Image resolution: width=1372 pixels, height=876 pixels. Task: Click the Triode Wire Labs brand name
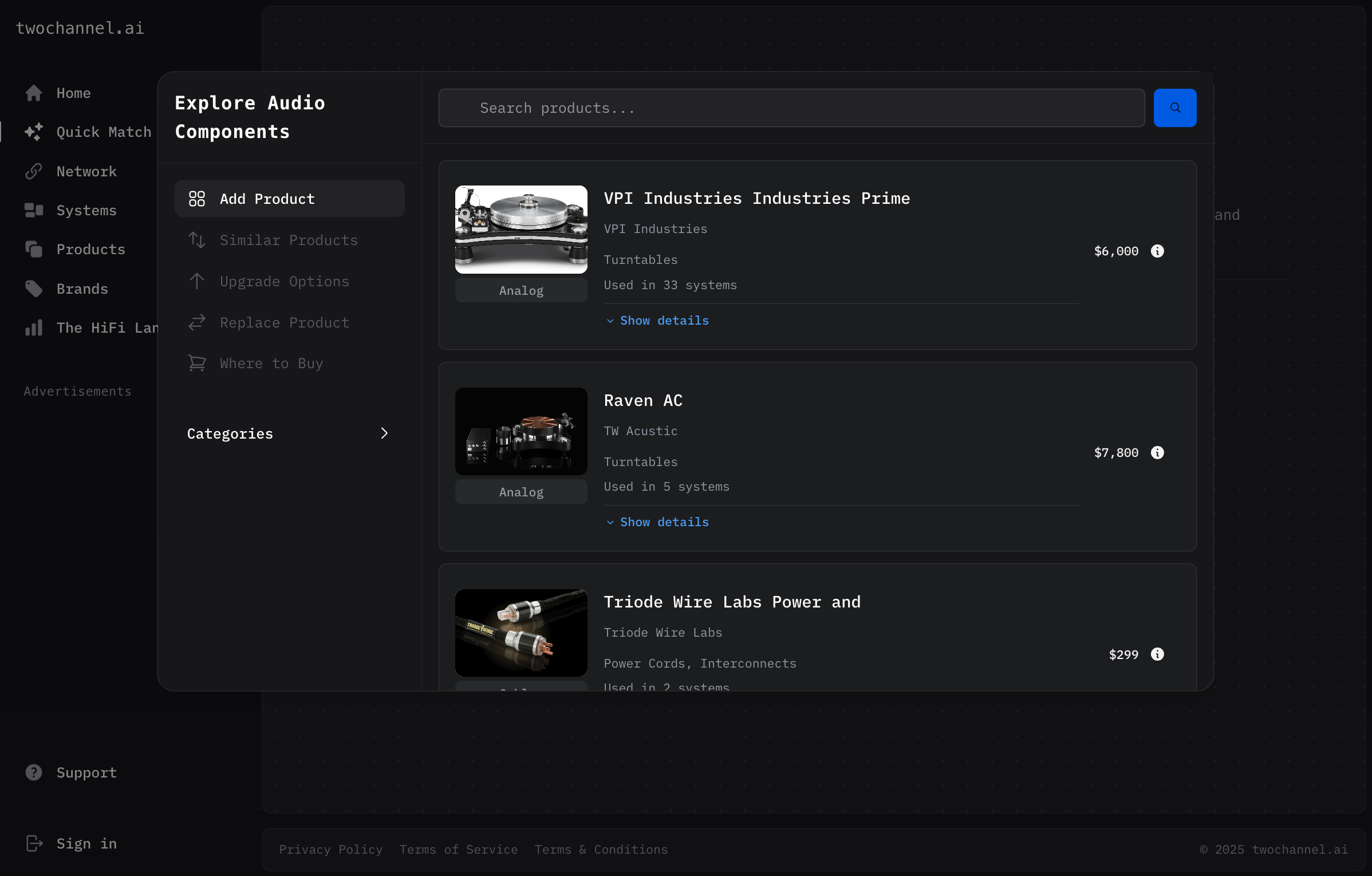pyautogui.click(x=663, y=632)
